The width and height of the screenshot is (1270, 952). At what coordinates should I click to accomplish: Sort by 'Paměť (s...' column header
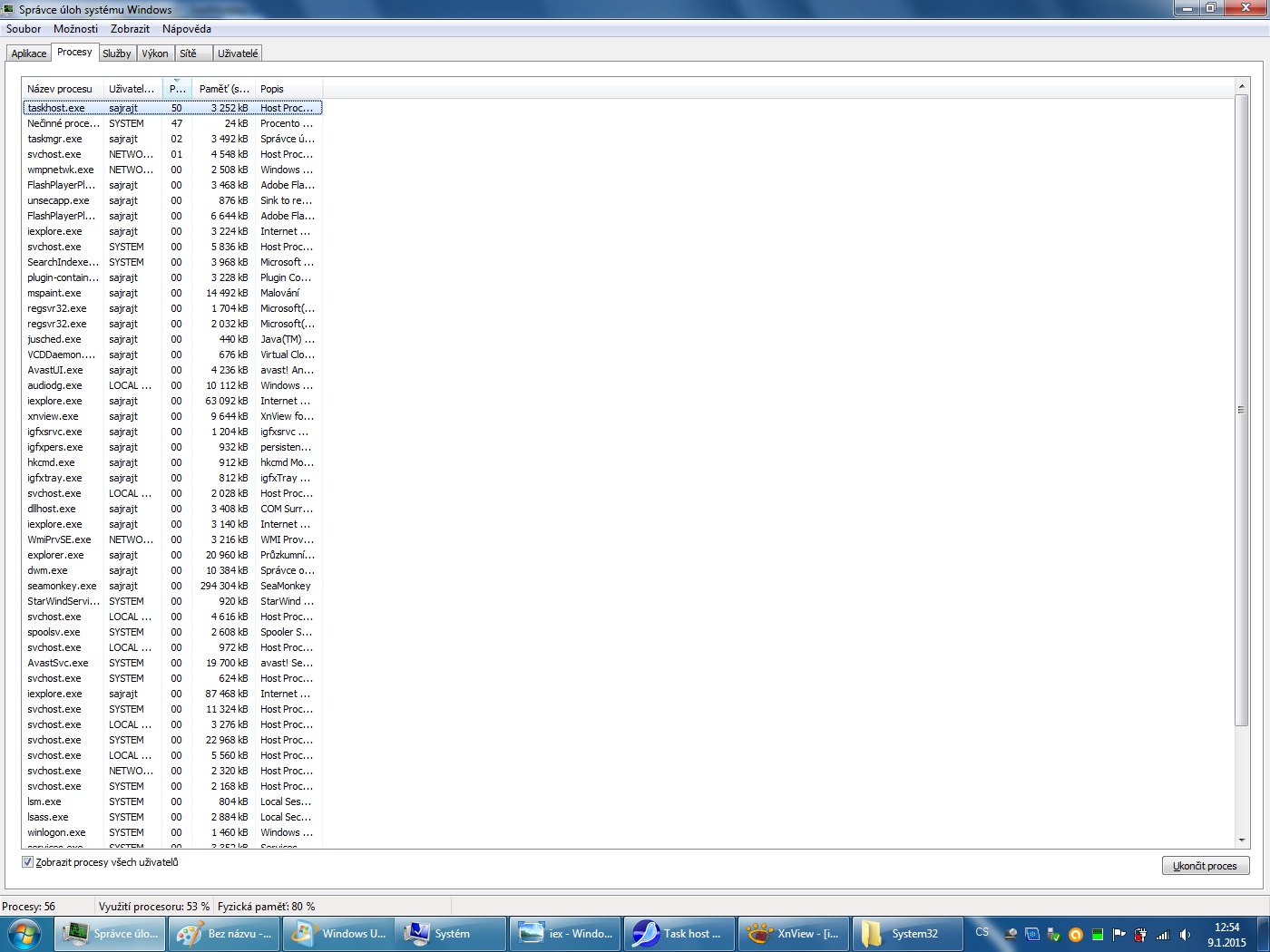click(223, 89)
